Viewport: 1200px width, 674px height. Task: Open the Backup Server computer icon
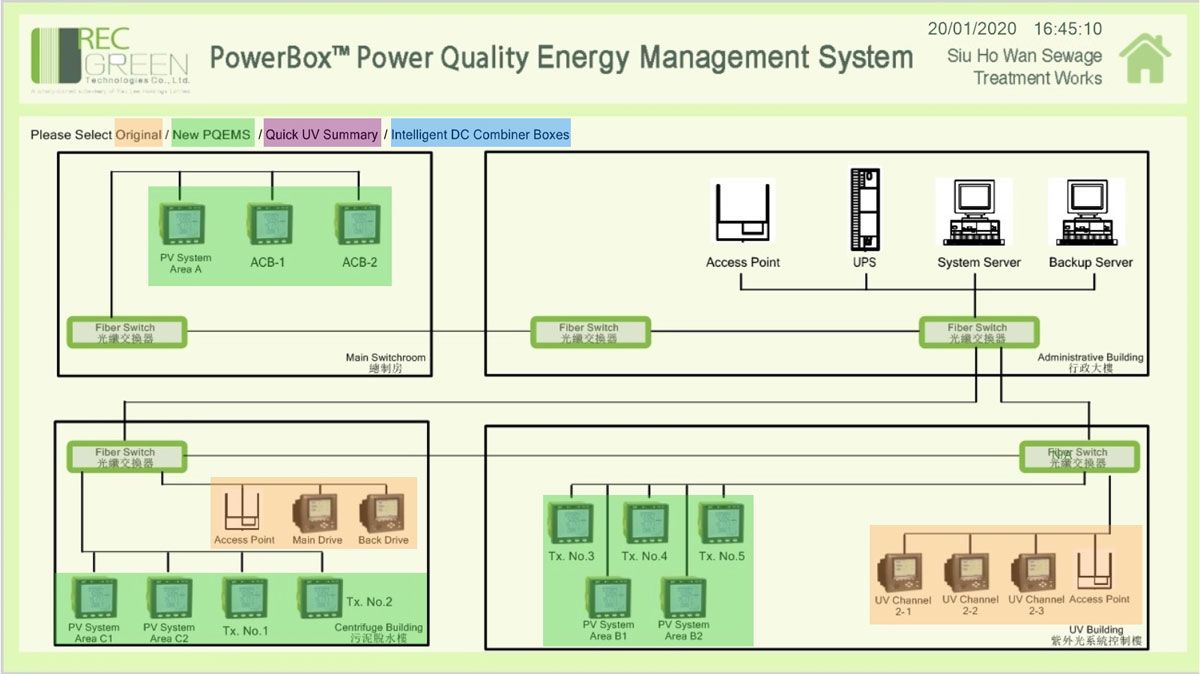pos(1086,212)
